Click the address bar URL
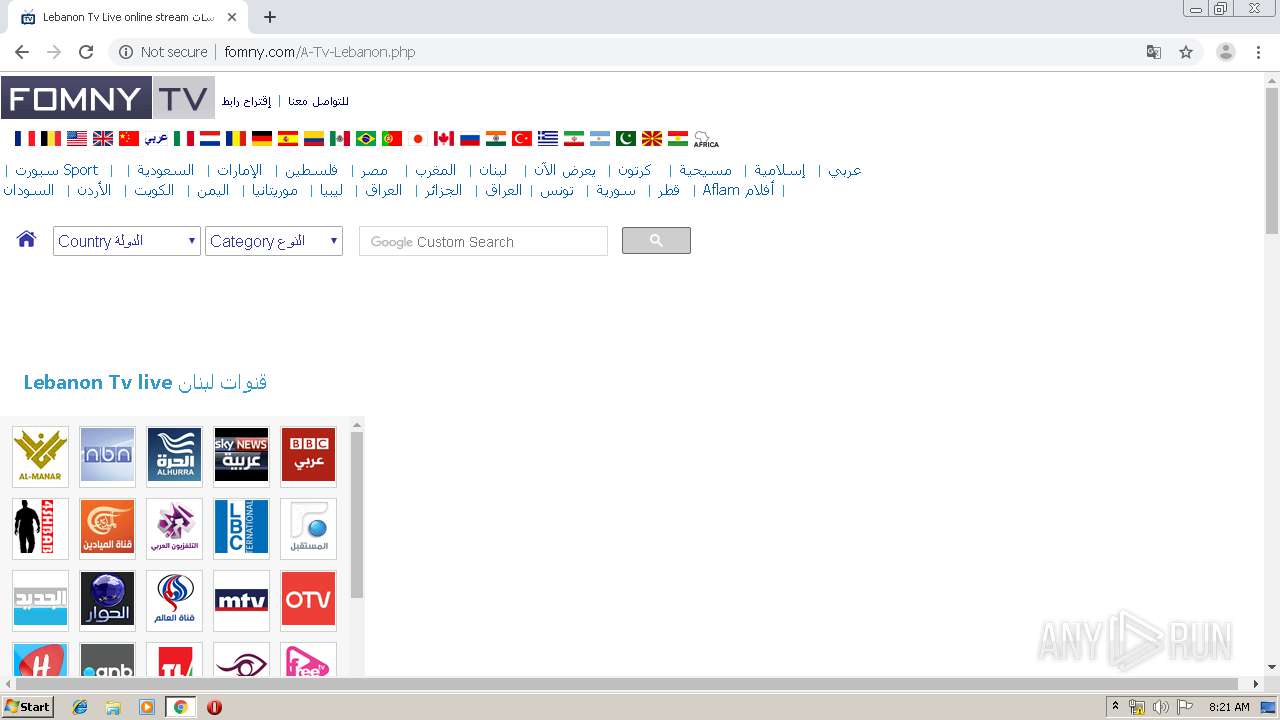This screenshot has width=1280, height=720. pos(320,52)
